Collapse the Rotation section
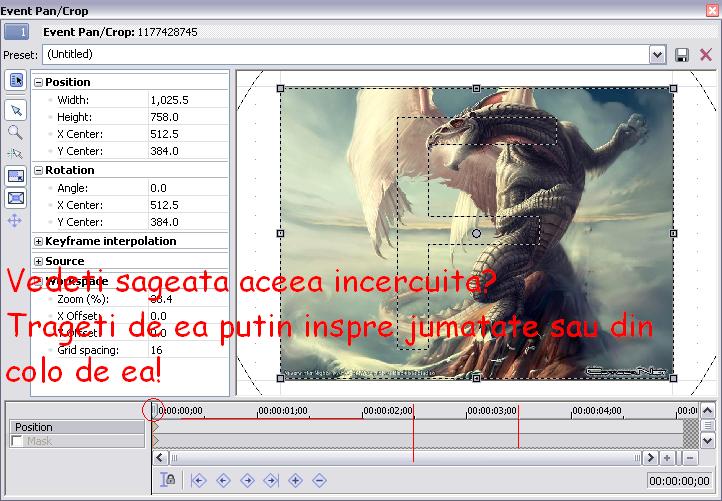The width and height of the screenshot is (722, 501). [x=39, y=170]
